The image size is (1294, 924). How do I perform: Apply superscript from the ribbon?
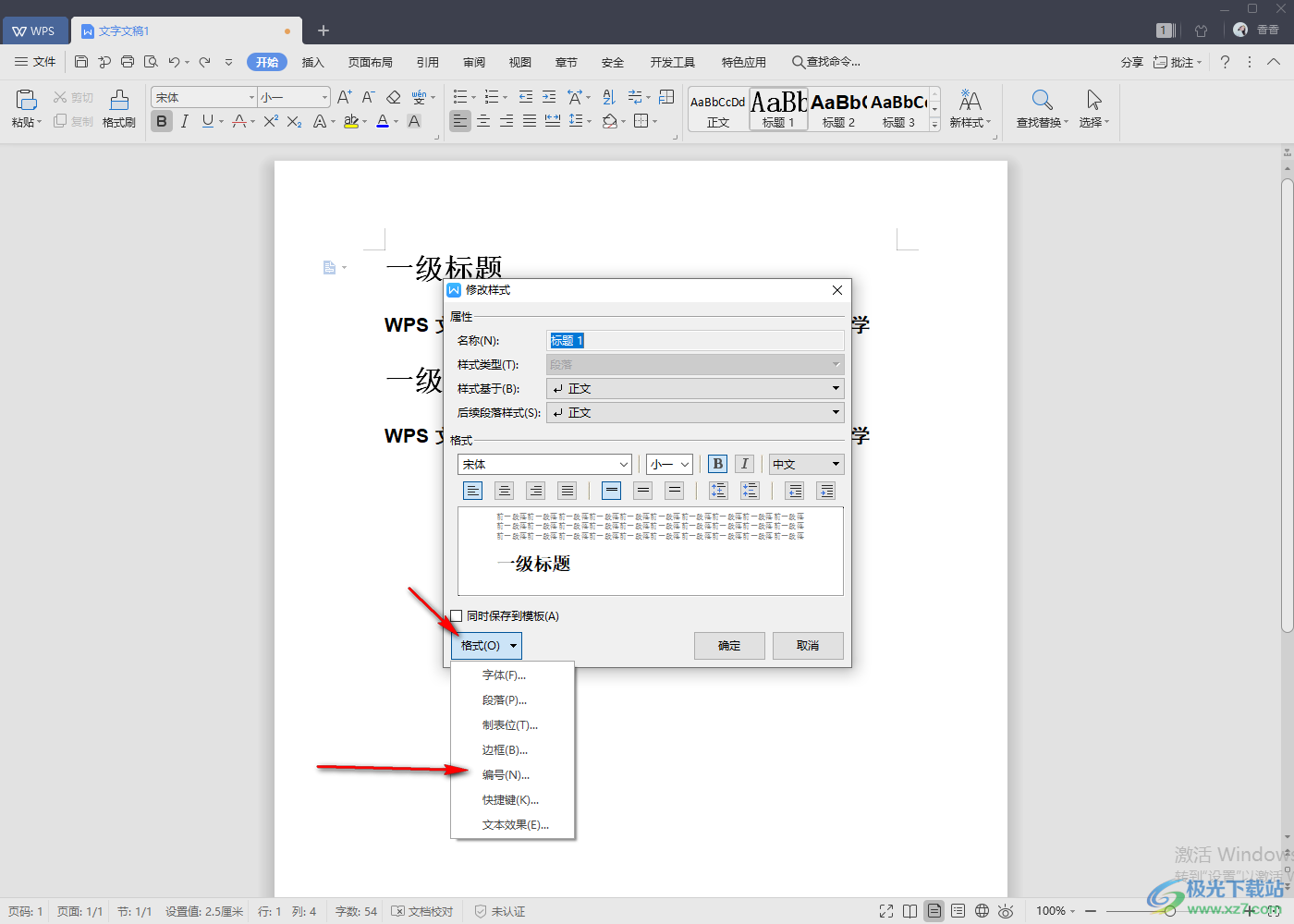[x=271, y=121]
